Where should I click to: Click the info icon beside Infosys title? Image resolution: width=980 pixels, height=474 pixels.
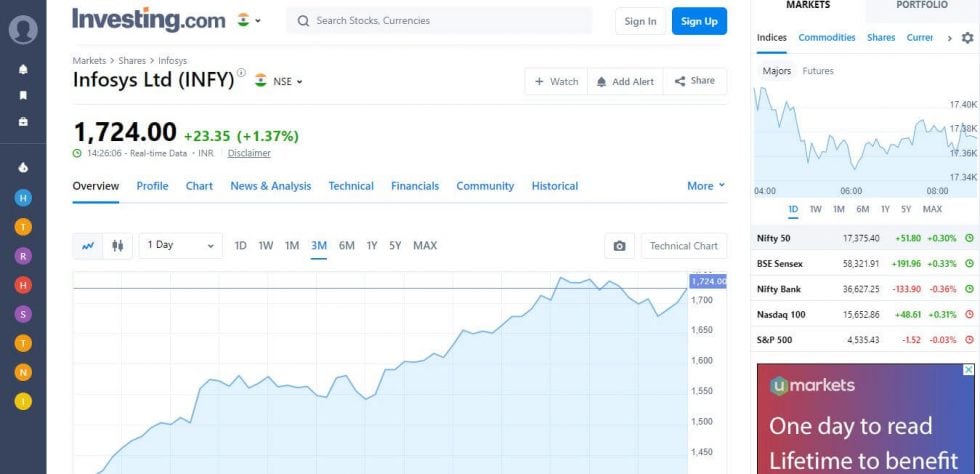pyautogui.click(x=241, y=73)
